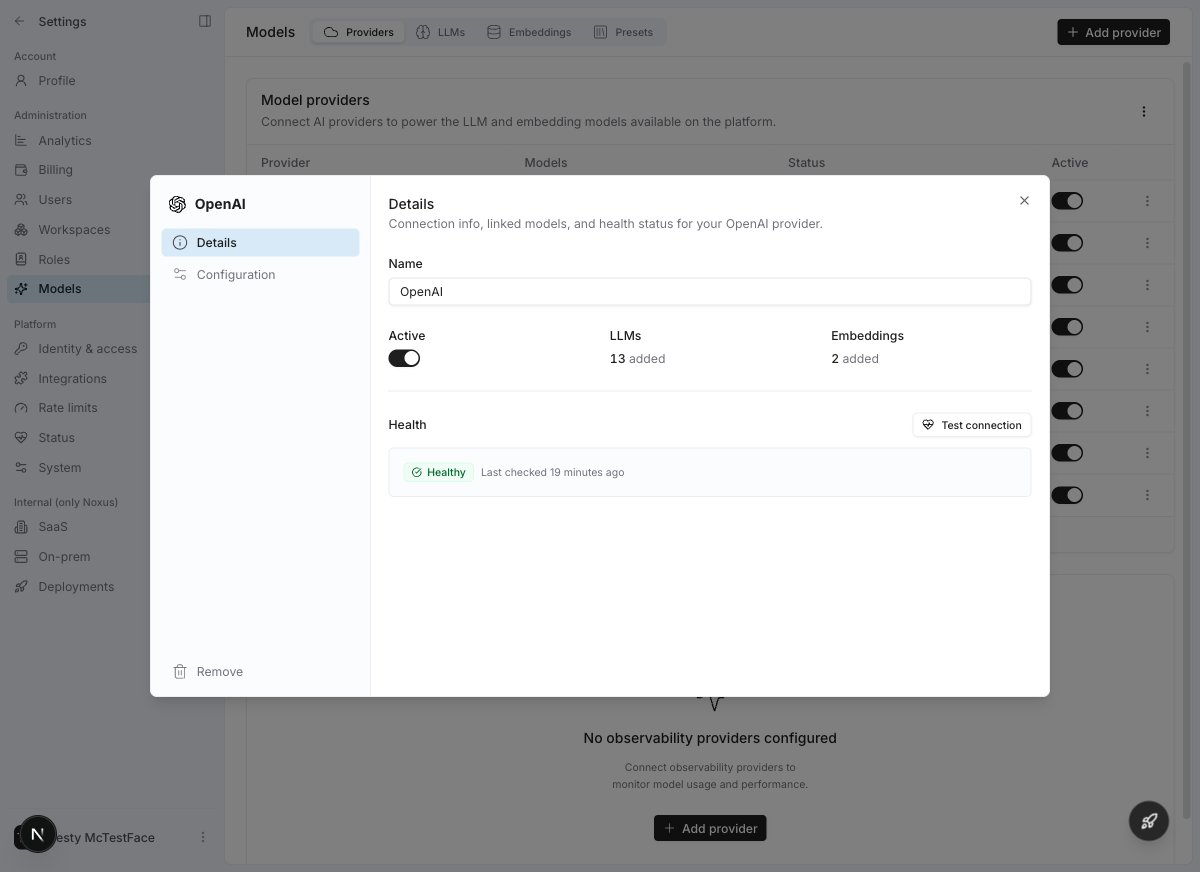The image size is (1200, 872).
Task: Click 'Last checked 19 minutes ago' text
Action: pyautogui.click(x=552, y=472)
